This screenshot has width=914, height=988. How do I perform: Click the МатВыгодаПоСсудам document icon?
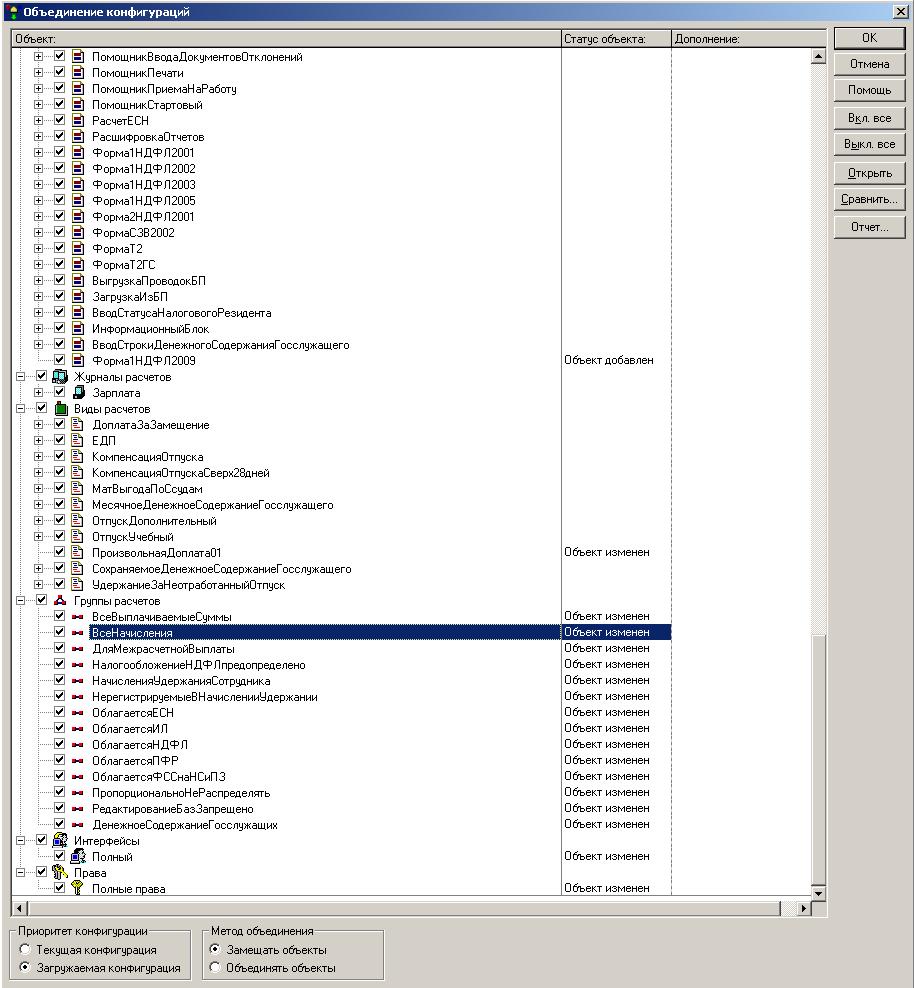click(x=77, y=489)
